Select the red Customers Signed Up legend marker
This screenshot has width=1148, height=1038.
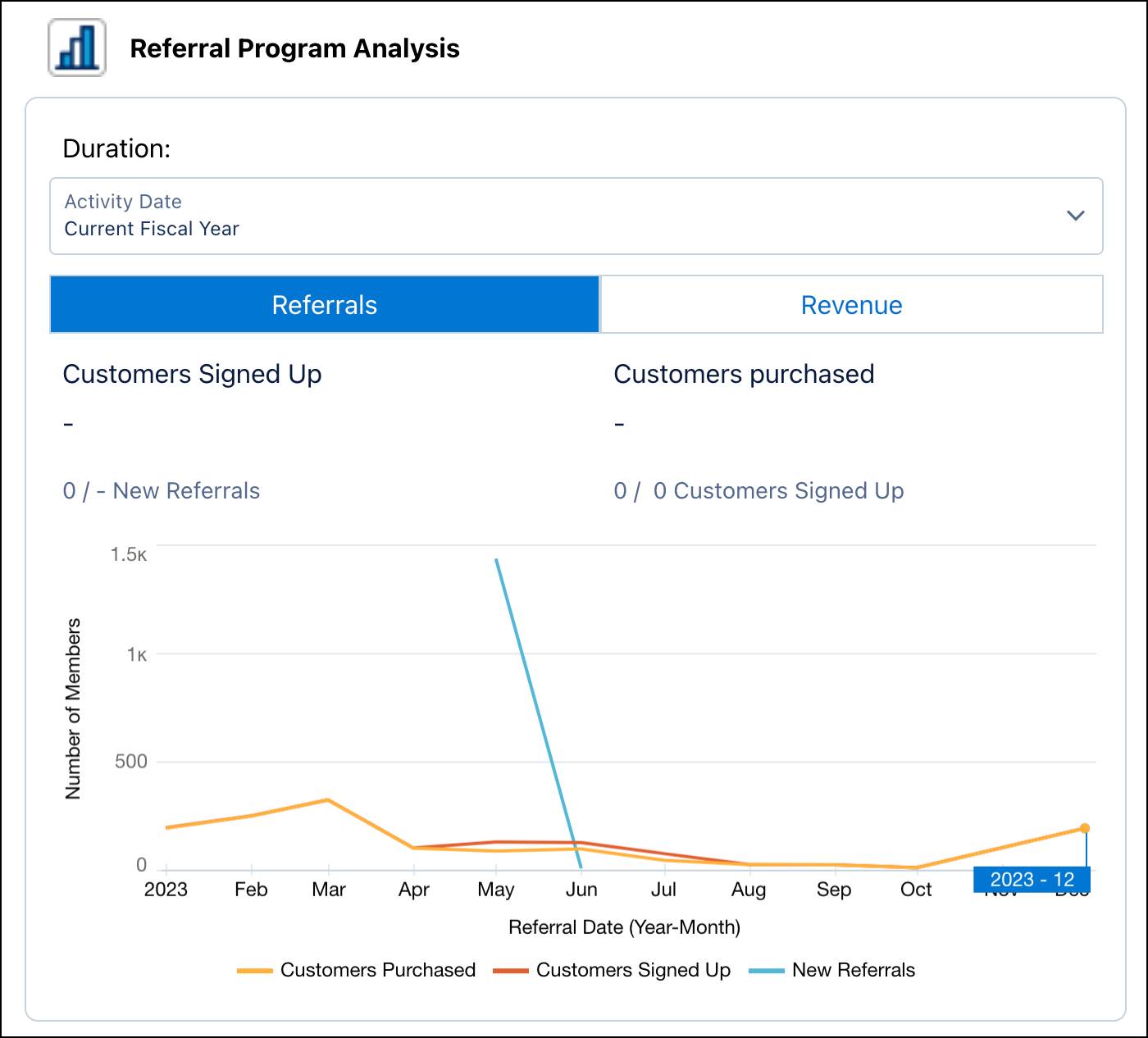512,969
